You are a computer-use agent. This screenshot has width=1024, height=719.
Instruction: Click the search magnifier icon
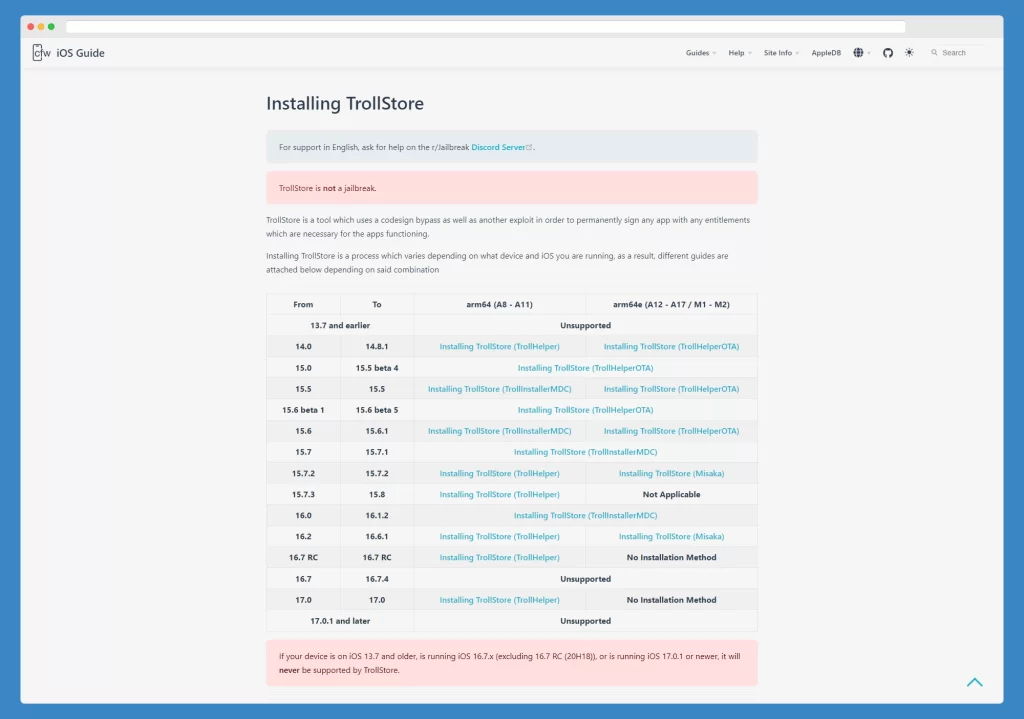(x=934, y=53)
